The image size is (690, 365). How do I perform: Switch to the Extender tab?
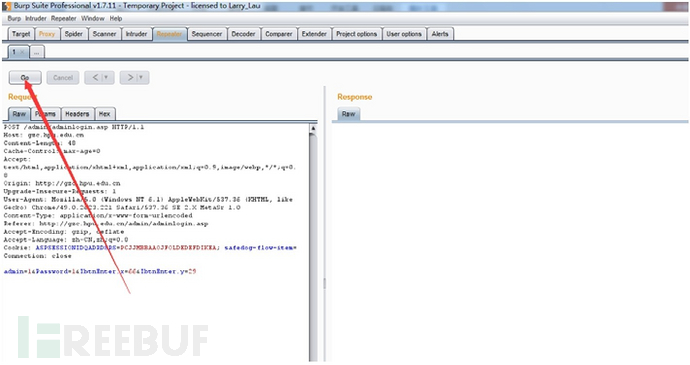[314, 34]
